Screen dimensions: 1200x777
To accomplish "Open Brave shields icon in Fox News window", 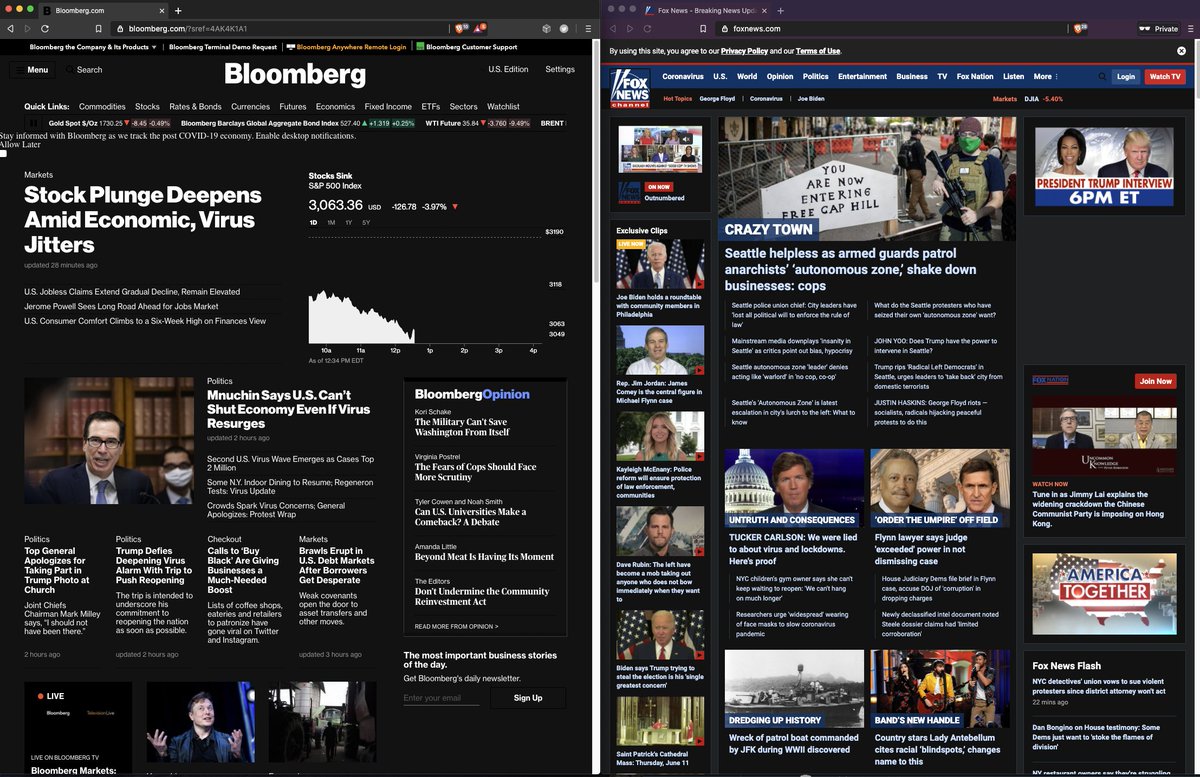I will tap(1080, 29).
